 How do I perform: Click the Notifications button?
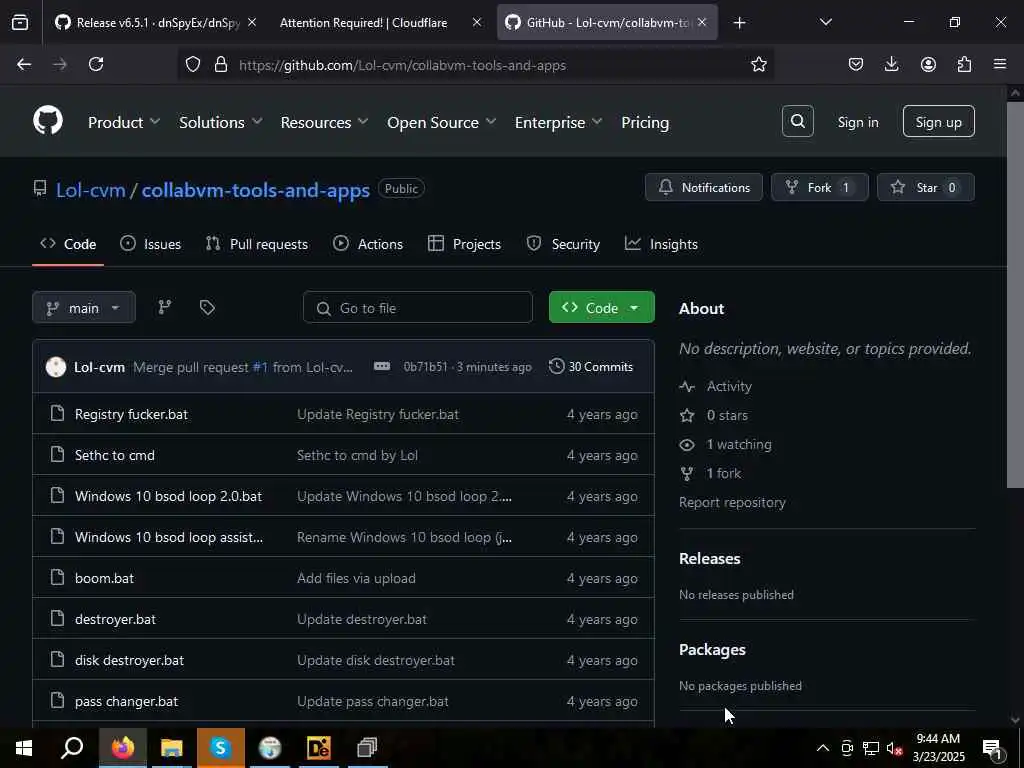click(x=703, y=187)
